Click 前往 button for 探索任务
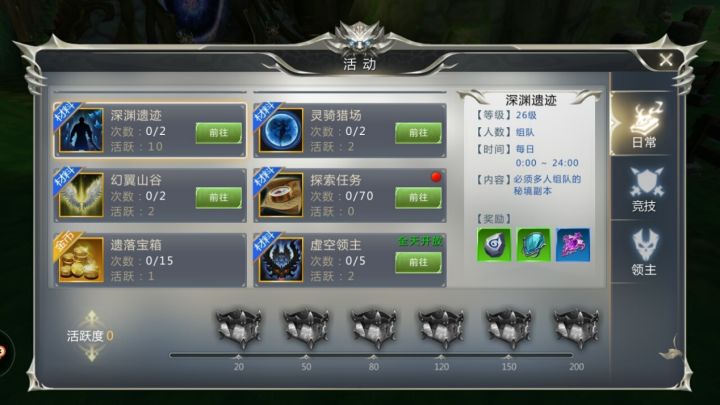 tap(418, 197)
